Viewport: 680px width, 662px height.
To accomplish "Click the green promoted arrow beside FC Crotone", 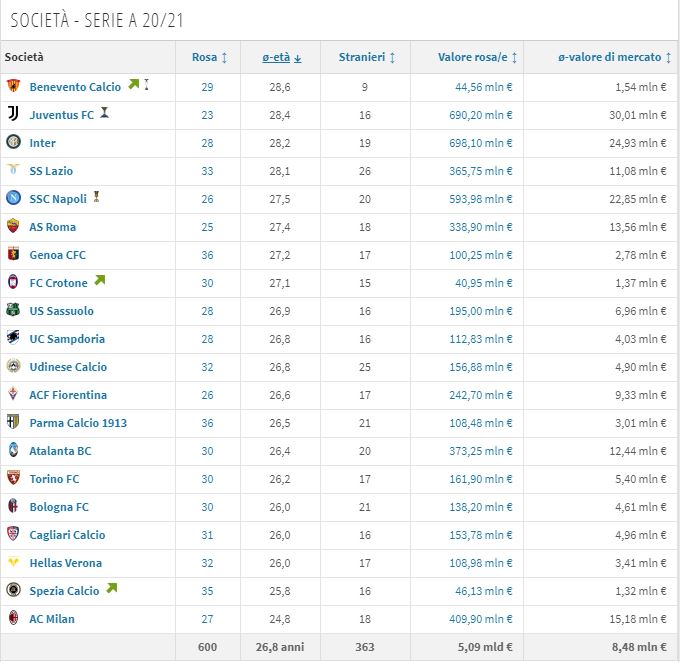I will [99, 282].
